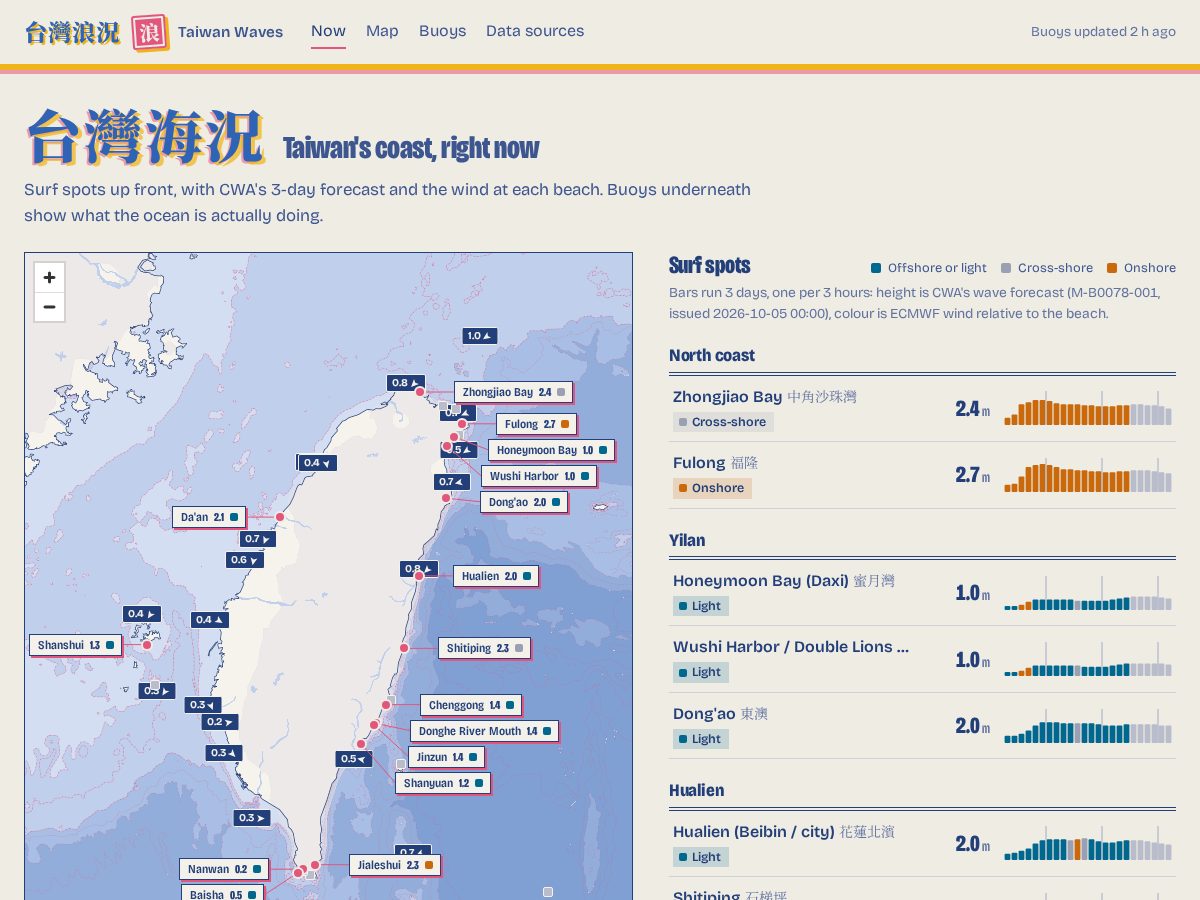Open the Zhongjiao Bay 2.4 map label
The image size is (1200, 900).
pos(514,393)
